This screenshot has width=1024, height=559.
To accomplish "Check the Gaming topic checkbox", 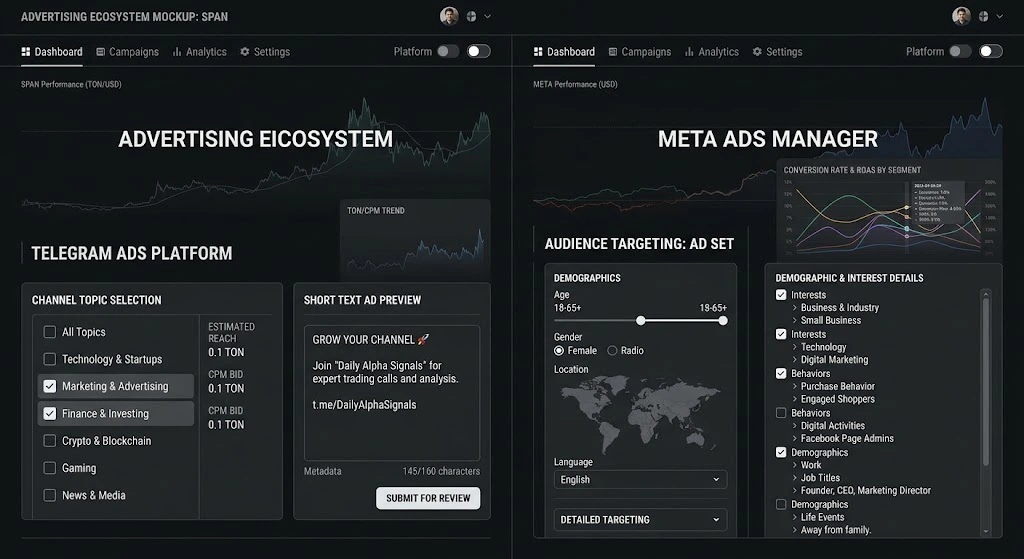I will click(50, 468).
